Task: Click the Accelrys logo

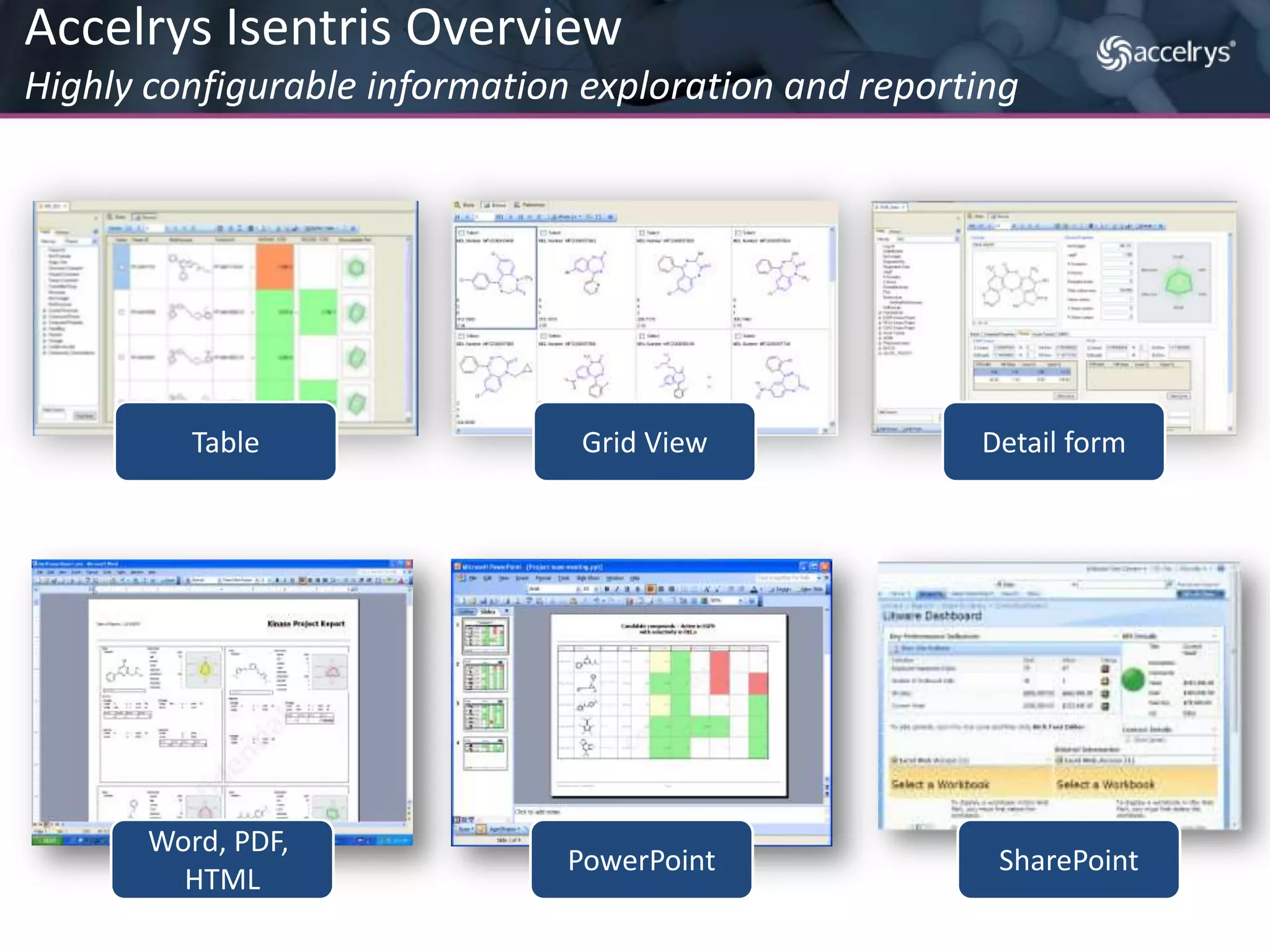Action: [x=1166, y=53]
